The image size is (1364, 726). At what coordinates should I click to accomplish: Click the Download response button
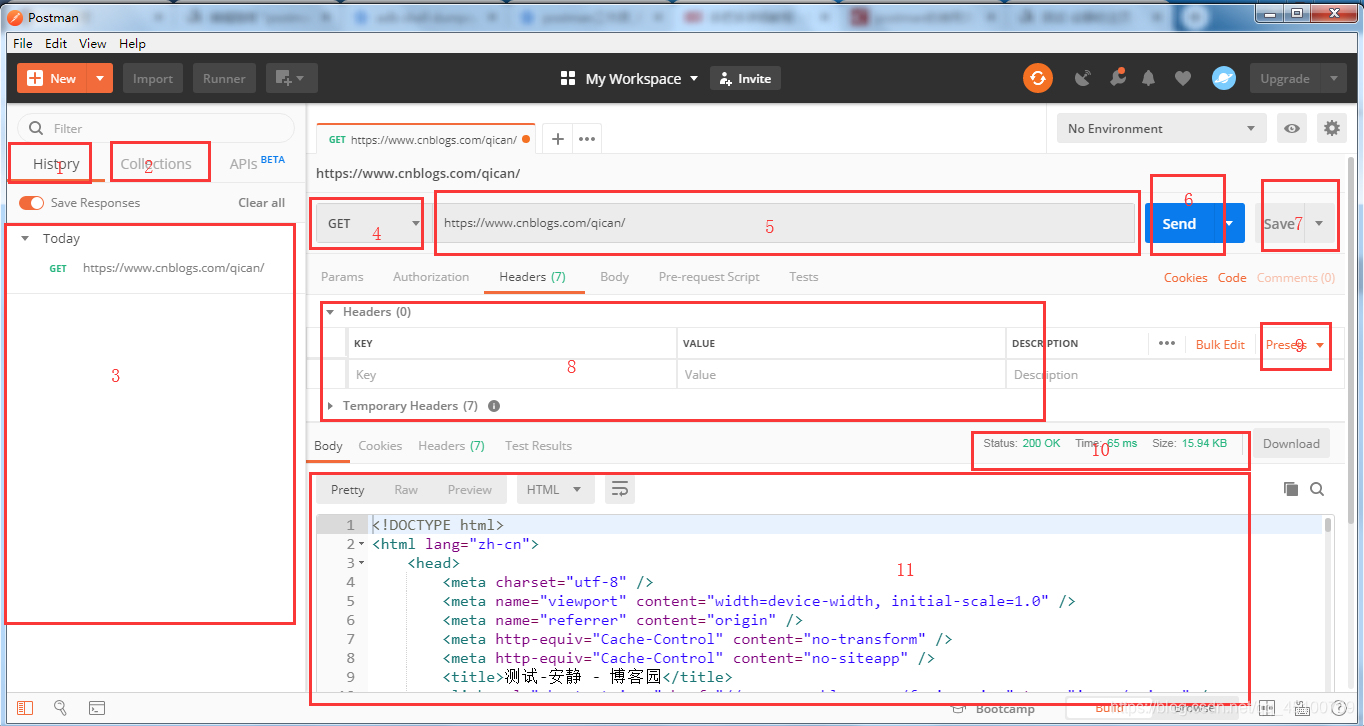(x=1291, y=444)
